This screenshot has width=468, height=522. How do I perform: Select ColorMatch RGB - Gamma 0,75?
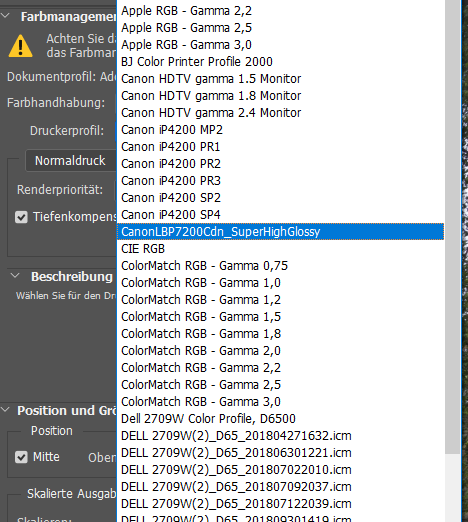click(281, 266)
